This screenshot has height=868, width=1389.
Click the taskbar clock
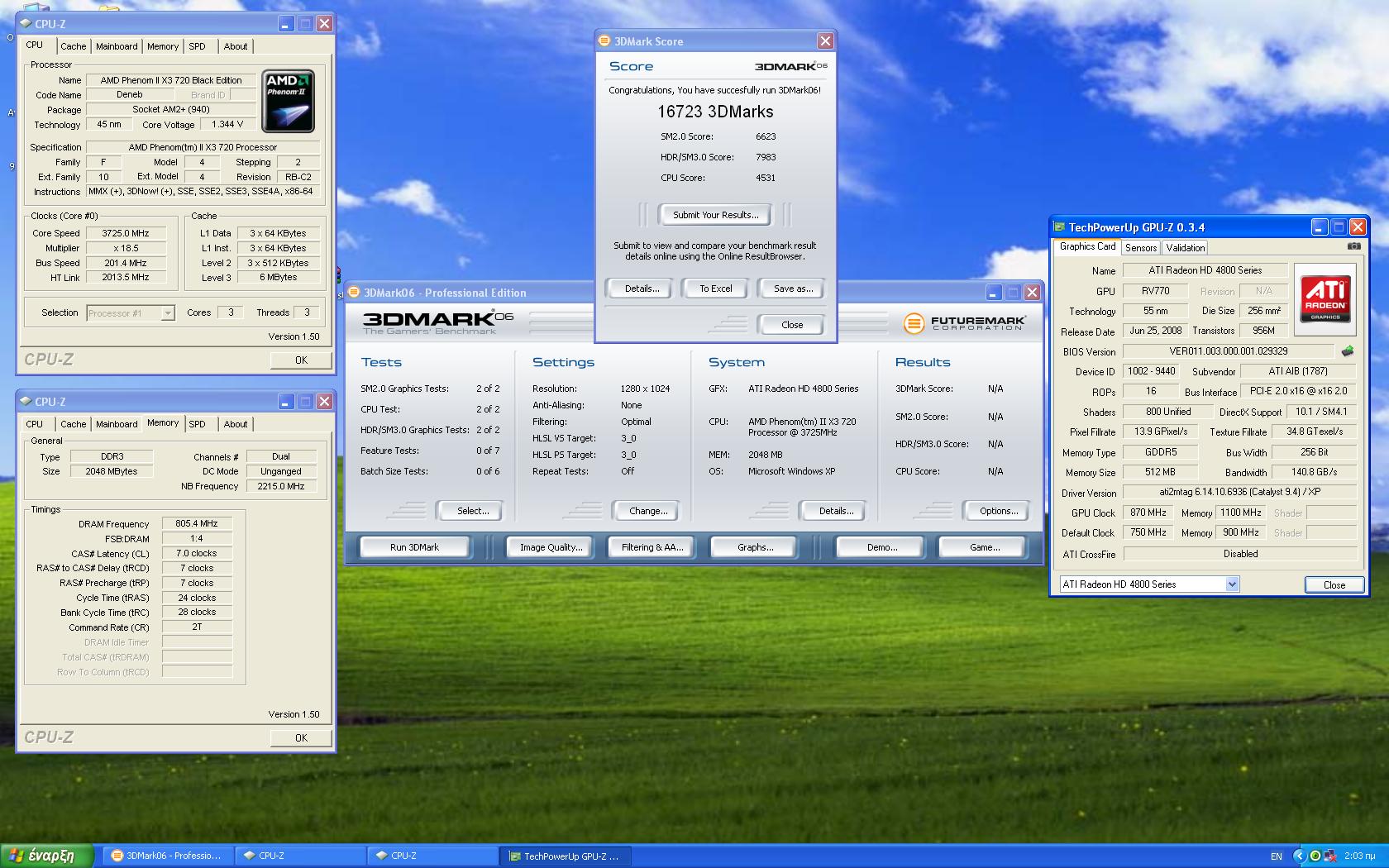1360,856
